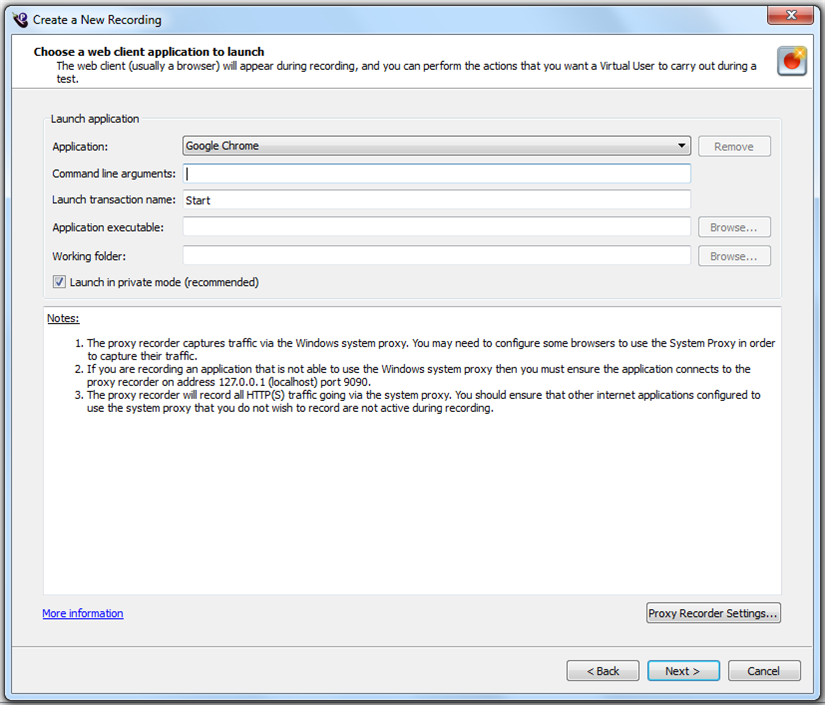
Task: Go back with the Back button
Action: click(602, 671)
